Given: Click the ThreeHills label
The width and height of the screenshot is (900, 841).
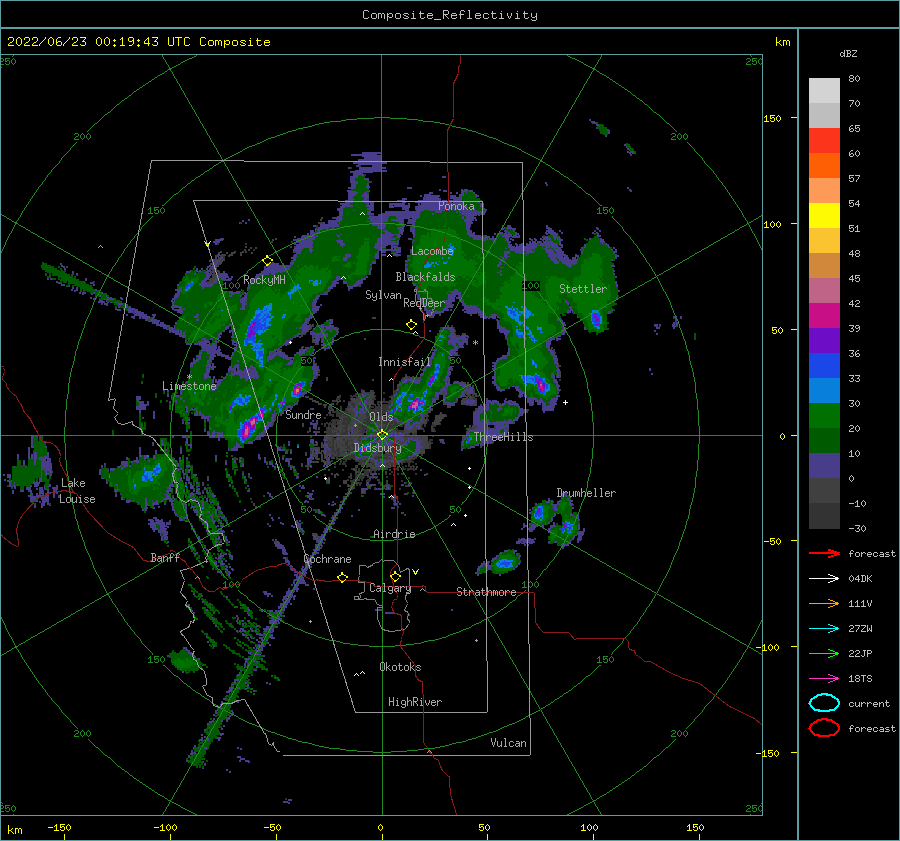Looking at the screenshot, I should pyautogui.click(x=503, y=437).
